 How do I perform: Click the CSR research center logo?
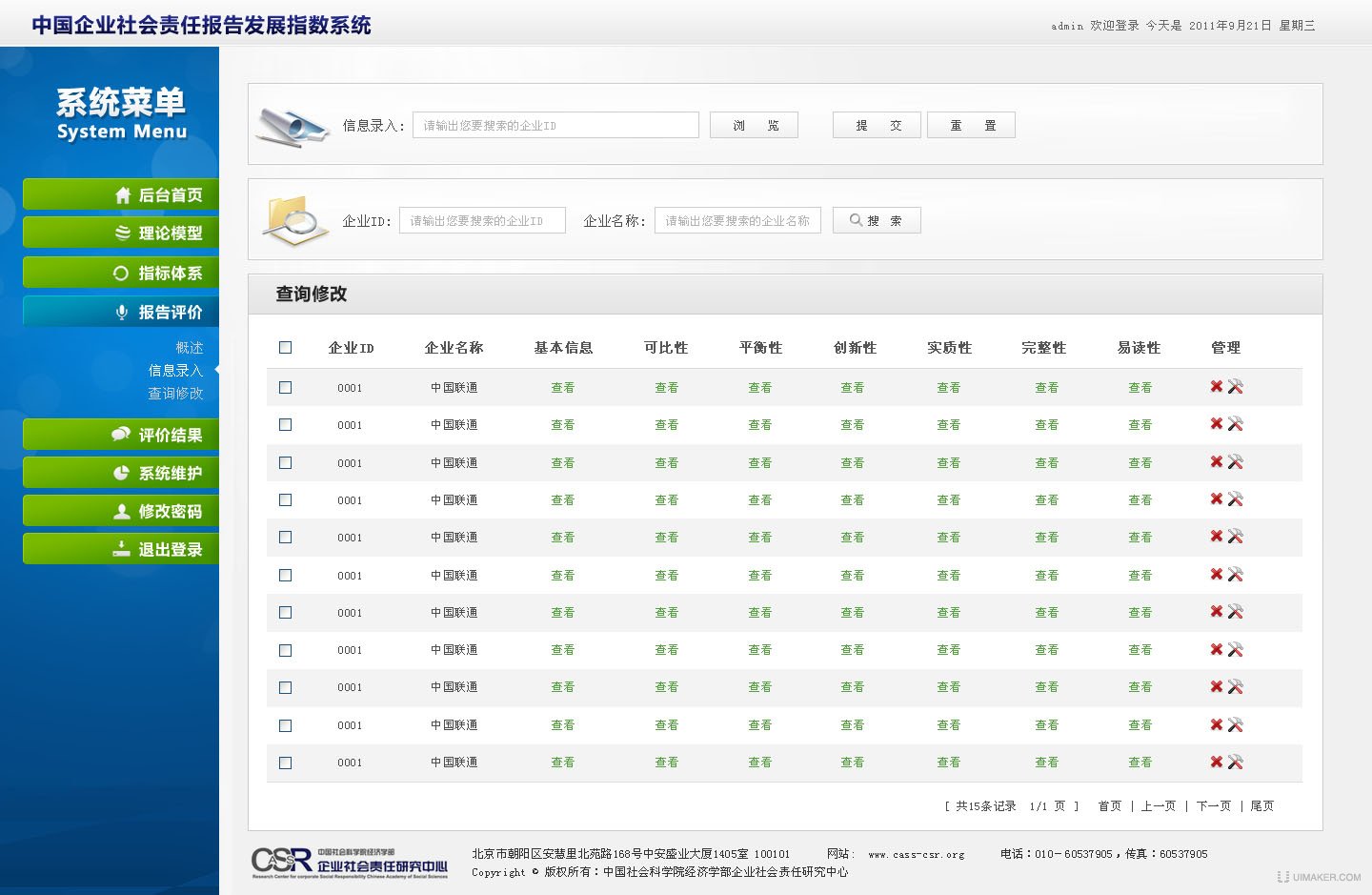(350, 862)
